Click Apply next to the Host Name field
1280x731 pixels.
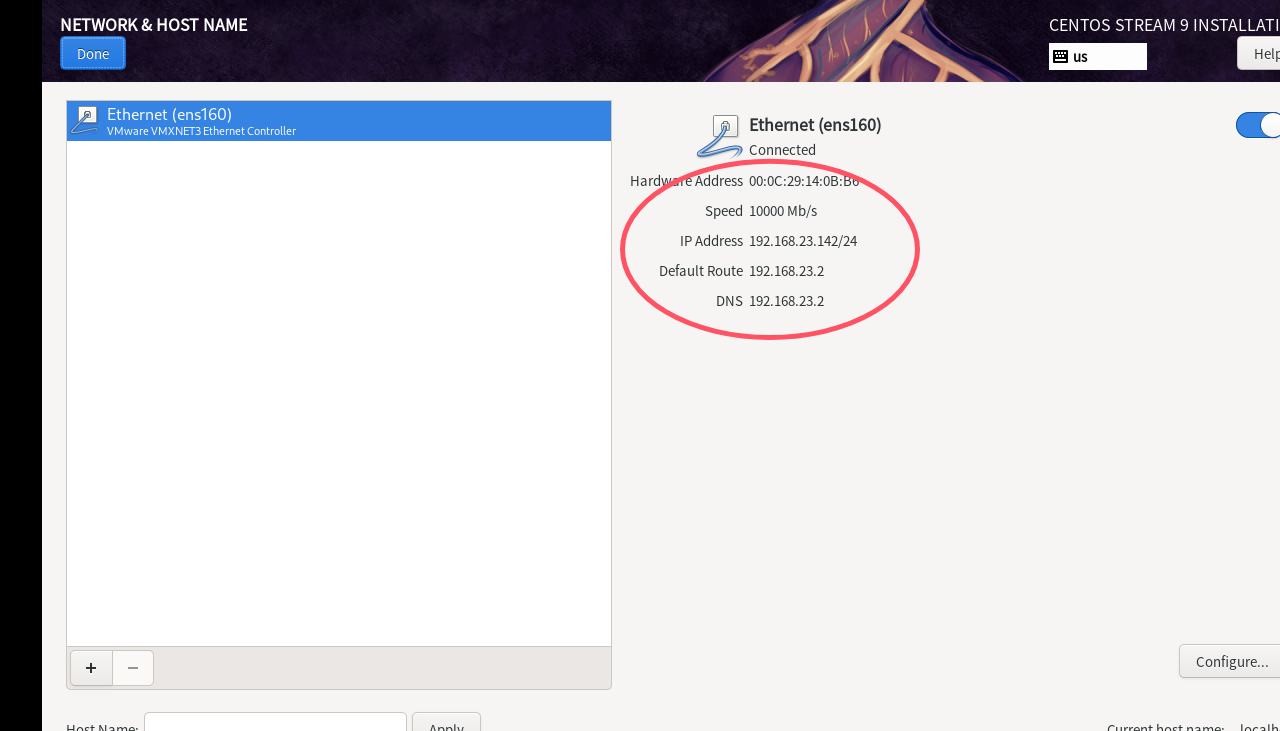coord(446,722)
